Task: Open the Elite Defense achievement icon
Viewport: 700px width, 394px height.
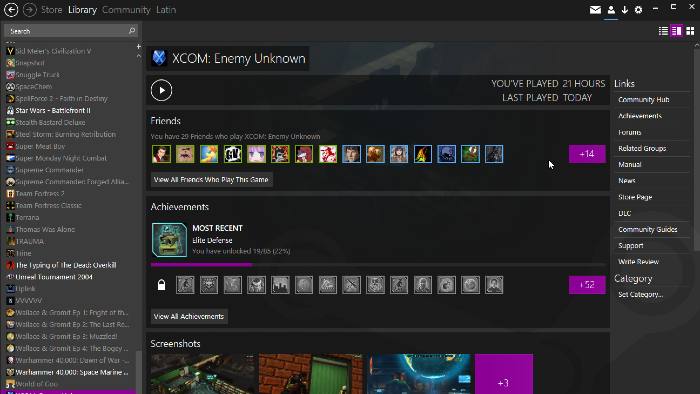Action: 169,240
